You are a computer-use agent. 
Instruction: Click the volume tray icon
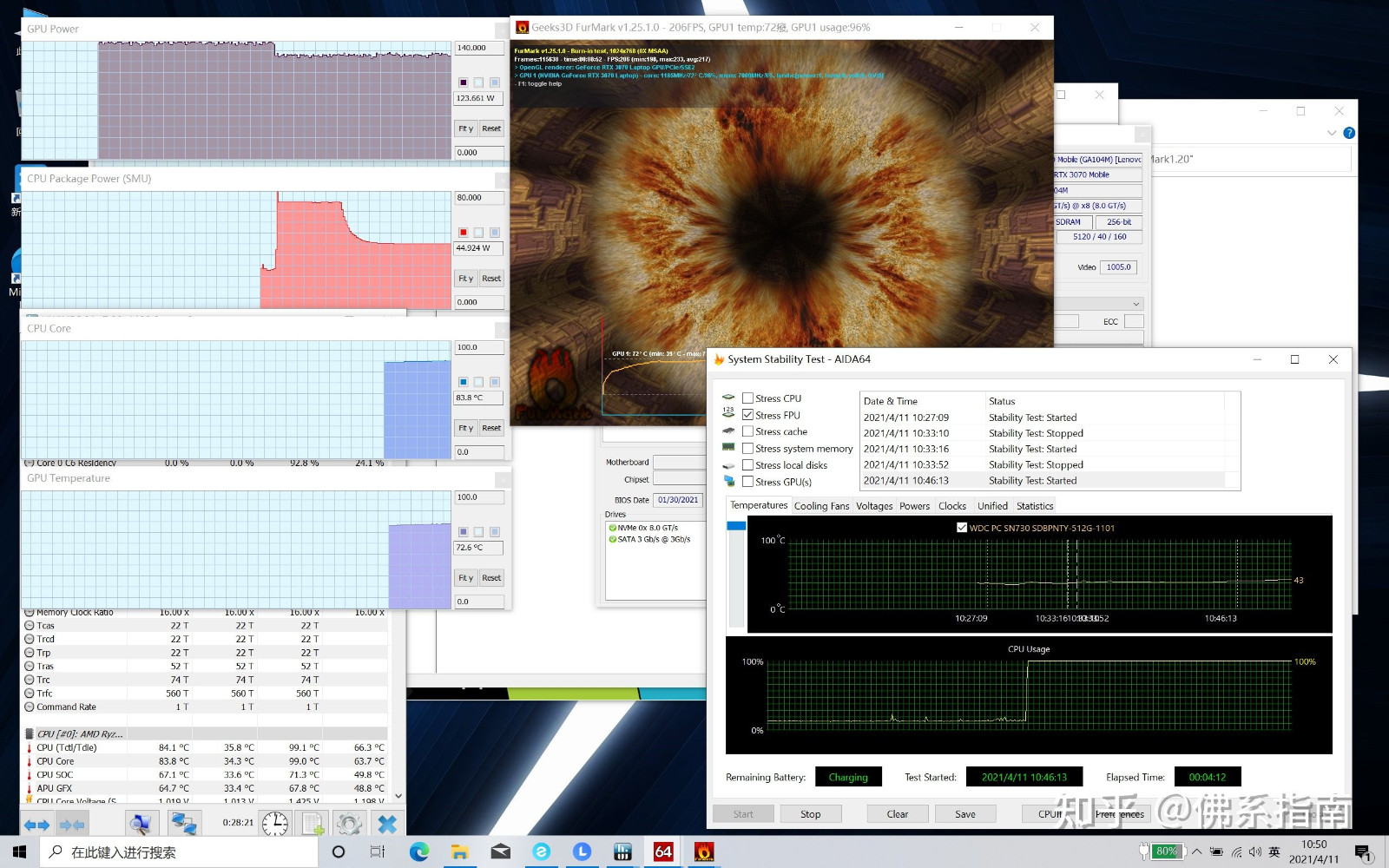tap(1254, 852)
